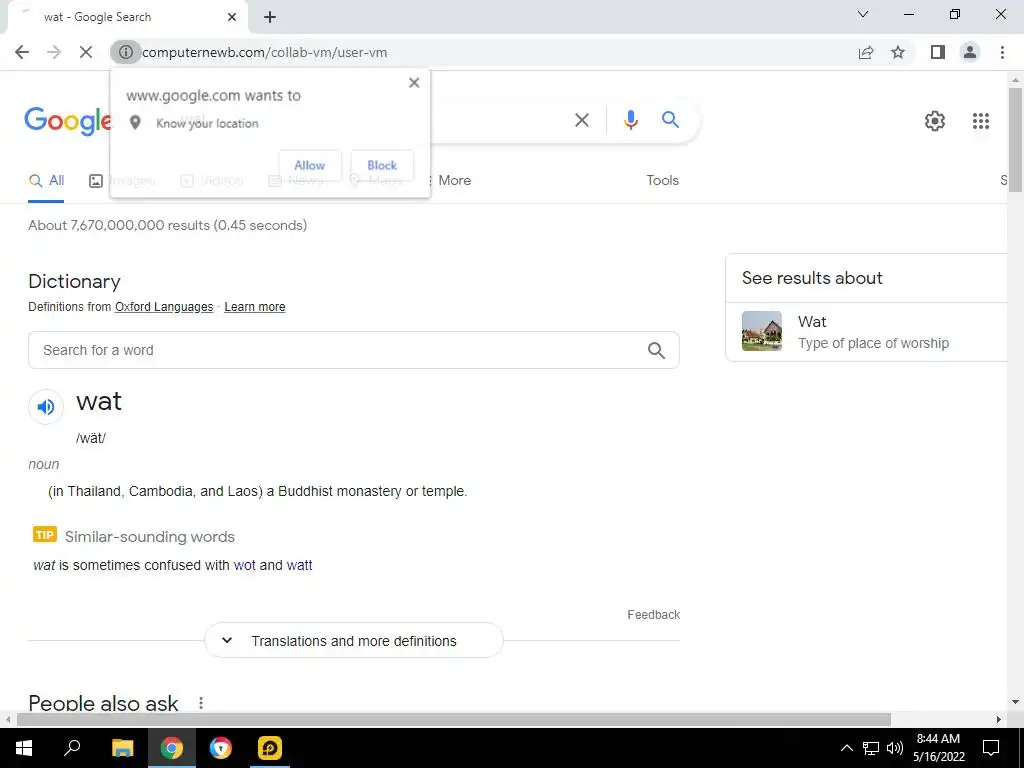Close the 'wat - Google Search' tab
This screenshot has height=768, width=1024.
232,17
